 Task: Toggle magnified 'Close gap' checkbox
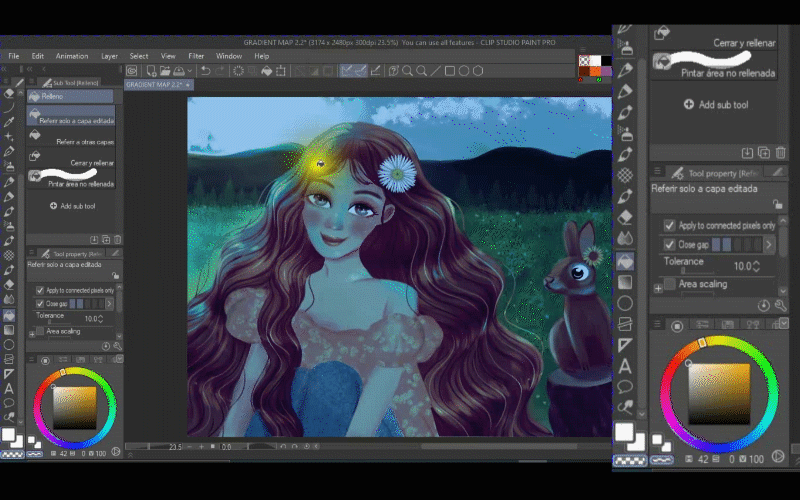[670, 244]
